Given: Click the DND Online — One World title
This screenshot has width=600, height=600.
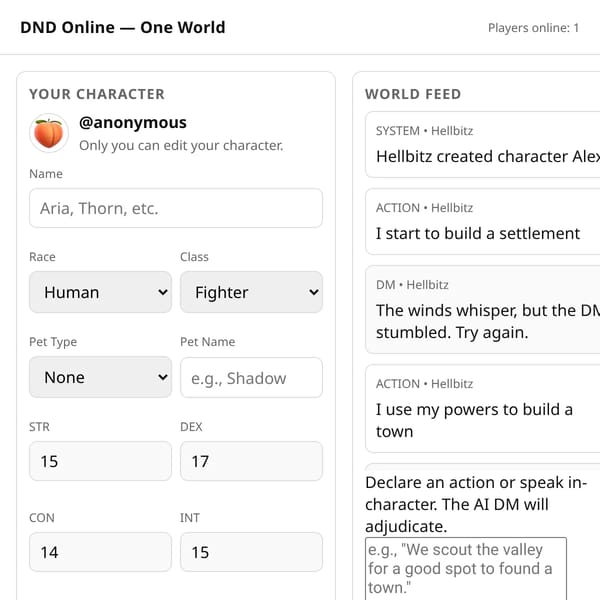Looking at the screenshot, I should click(123, 28).
